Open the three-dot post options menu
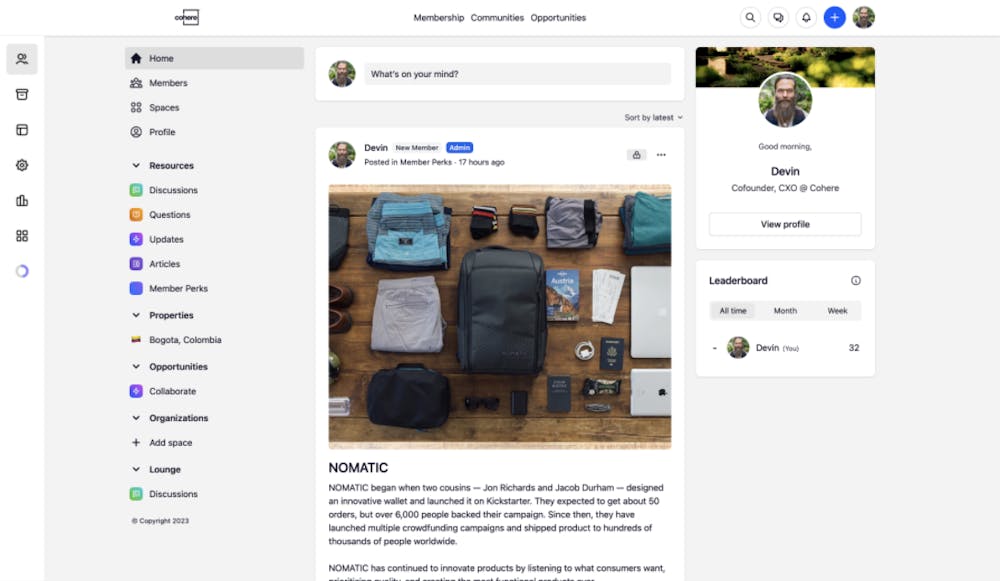 [661, 155]
